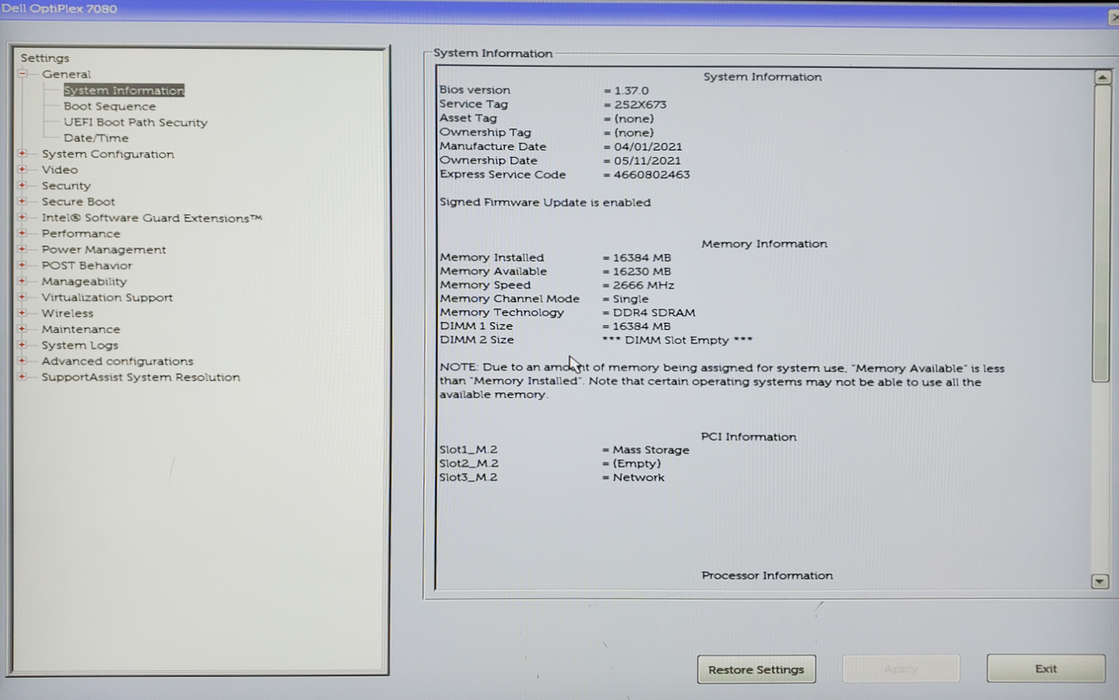Select SupportAssist System Resolution label
The width and height of the screenshot is (1119, 700).
tap(141, 377)
